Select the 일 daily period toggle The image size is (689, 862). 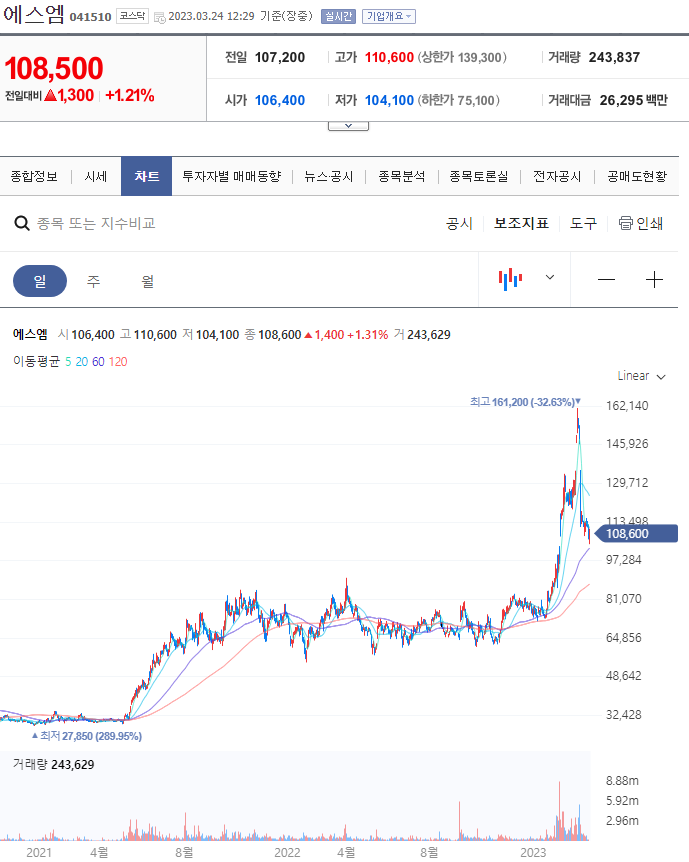click(x=40, y=281)
